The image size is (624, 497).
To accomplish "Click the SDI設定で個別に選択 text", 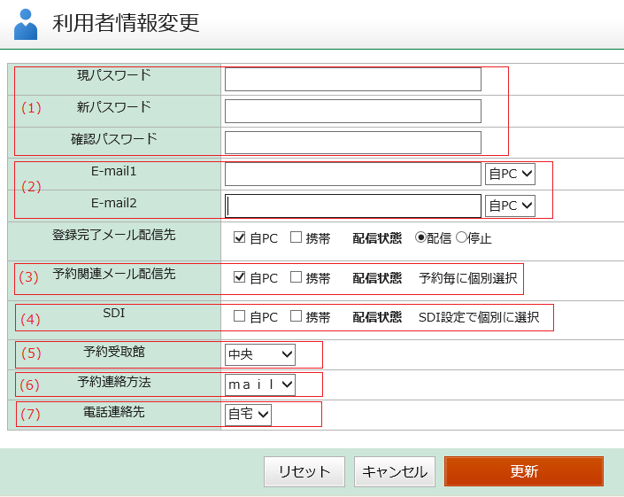I will (x=479, y=317).
